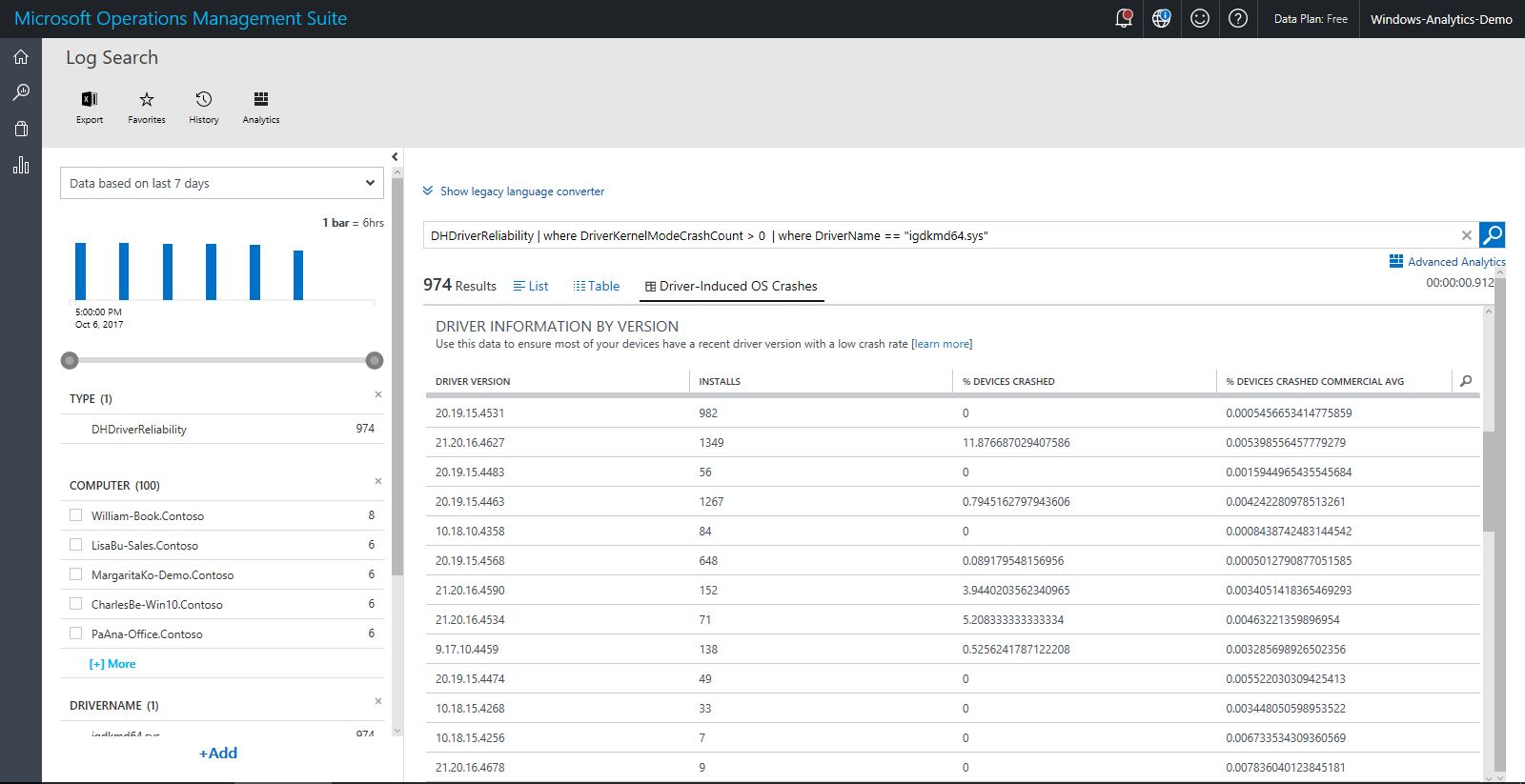This screenshot has height=784, width=1525.
Task: Select the LisaBu-Sales.Contoso checkbox
Action: 76,545
